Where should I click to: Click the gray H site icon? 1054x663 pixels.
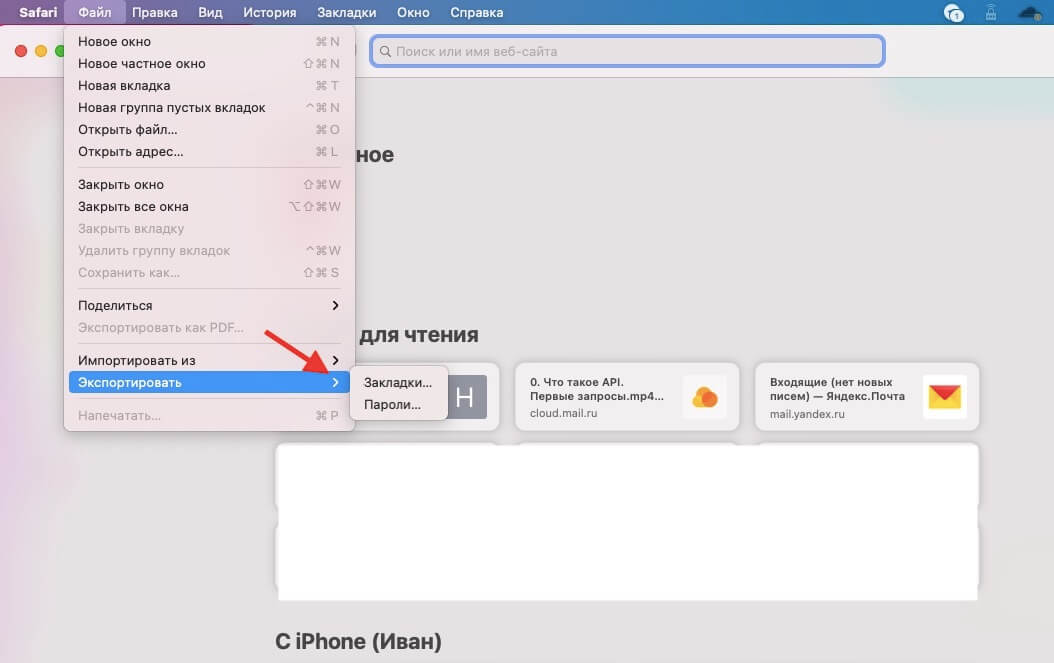tap(465, 397)
